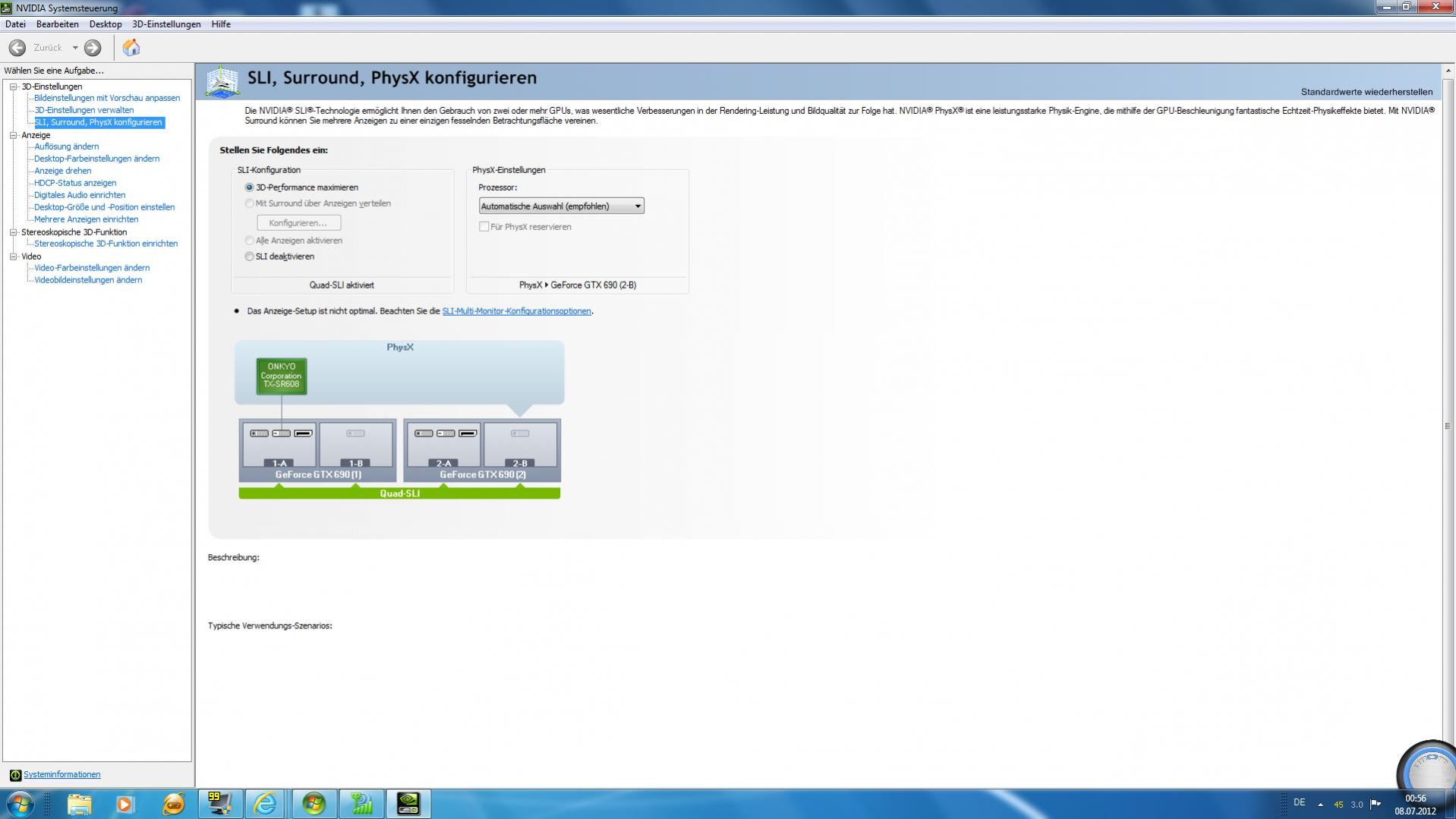The height and width of the screenshot is (819, 1456).
Task: Click Standardwerte wiederherstellen link
Action: point(1366,92)
